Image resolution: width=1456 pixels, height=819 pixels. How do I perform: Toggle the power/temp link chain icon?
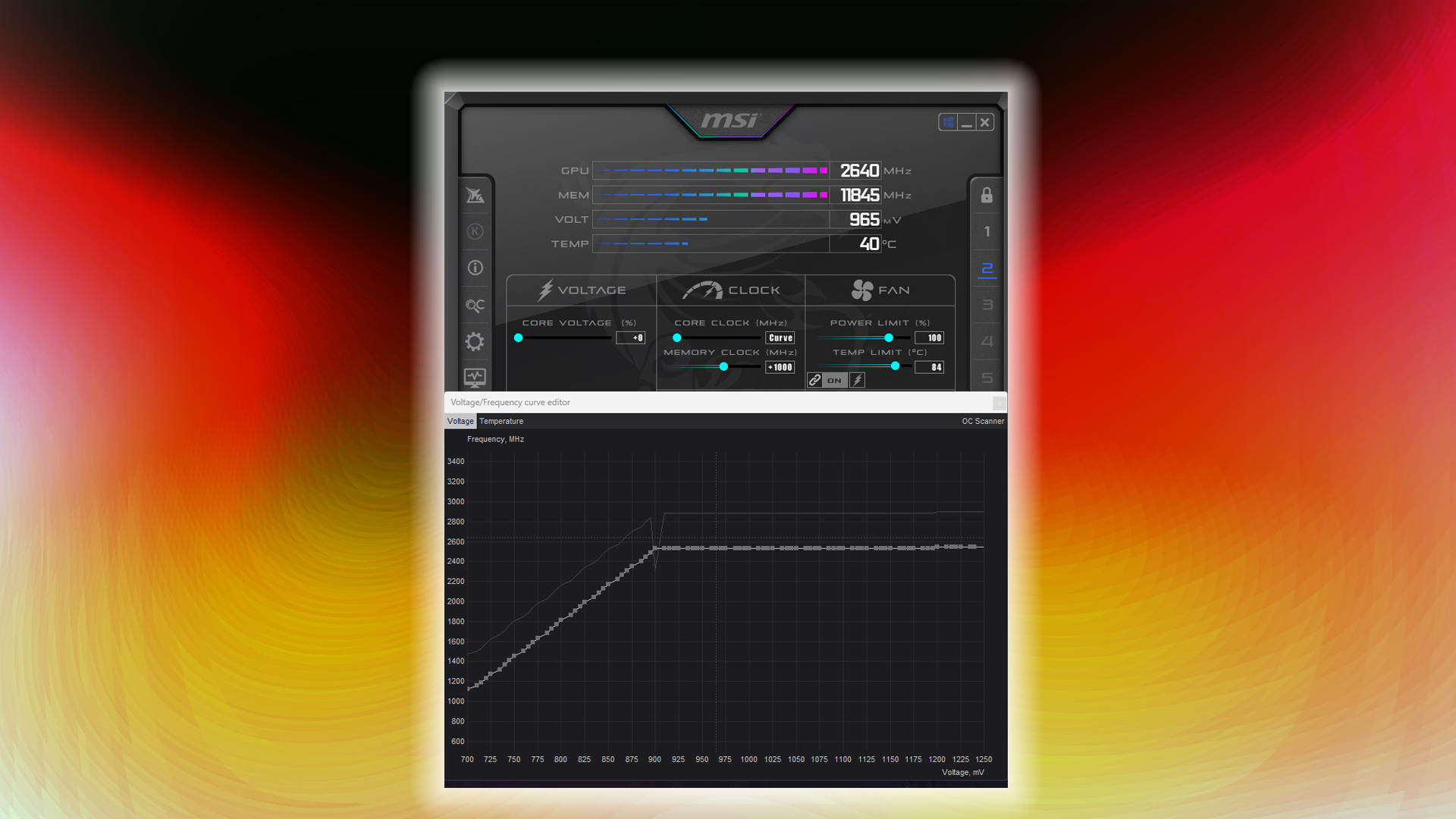coord(814,380)
